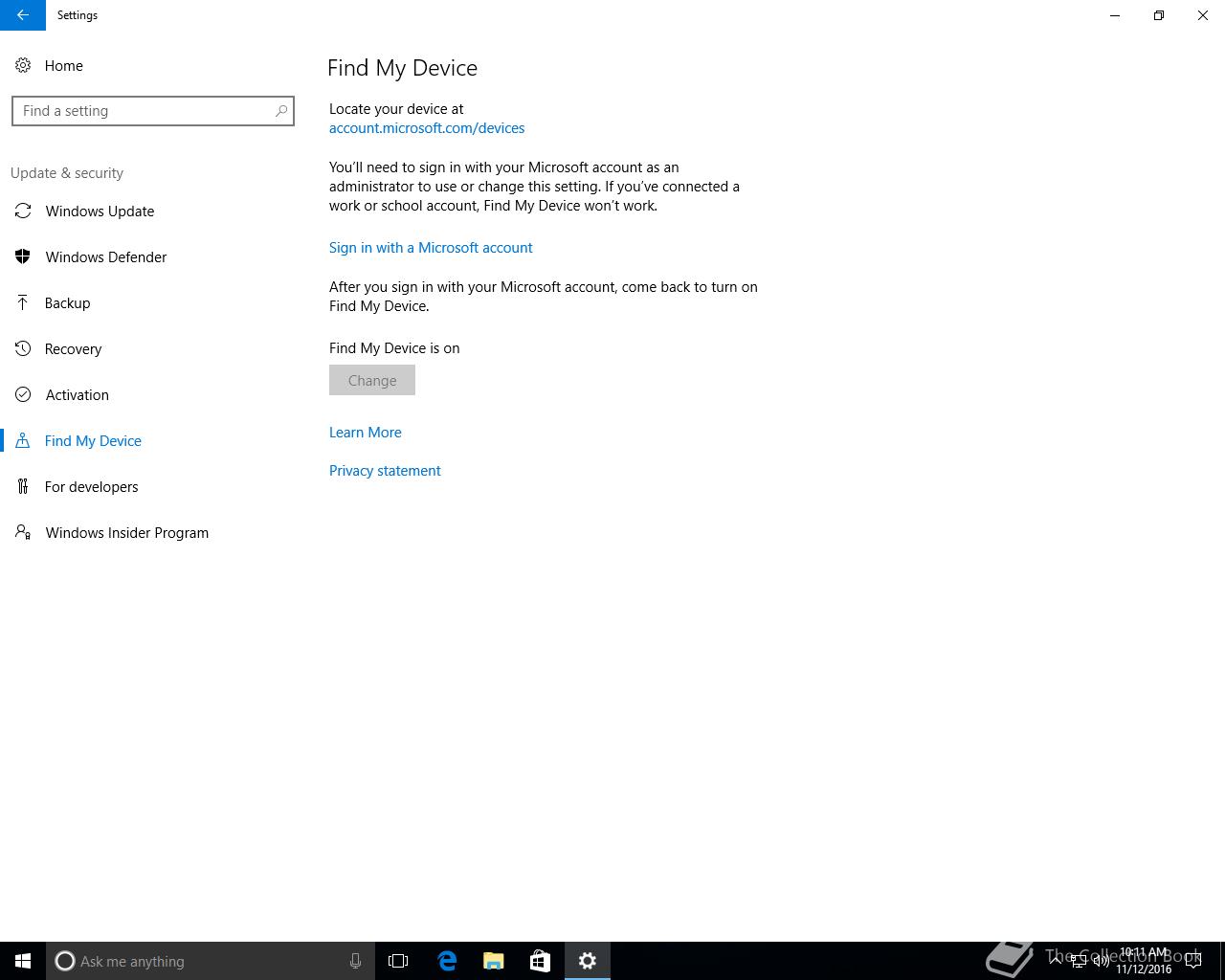1225x980 pixels.
Task: Click the search magnifier icon in Find a setting
Action: point(281,111)
